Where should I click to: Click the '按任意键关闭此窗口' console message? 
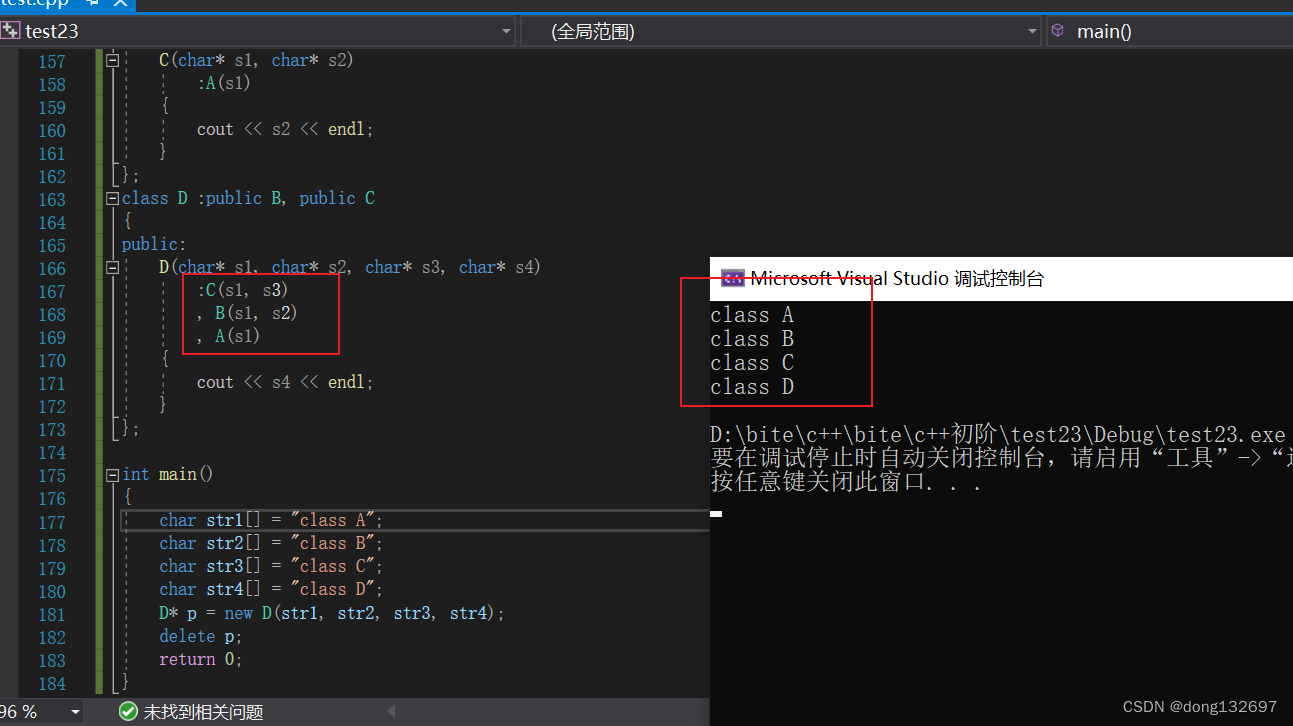point(846,482)
